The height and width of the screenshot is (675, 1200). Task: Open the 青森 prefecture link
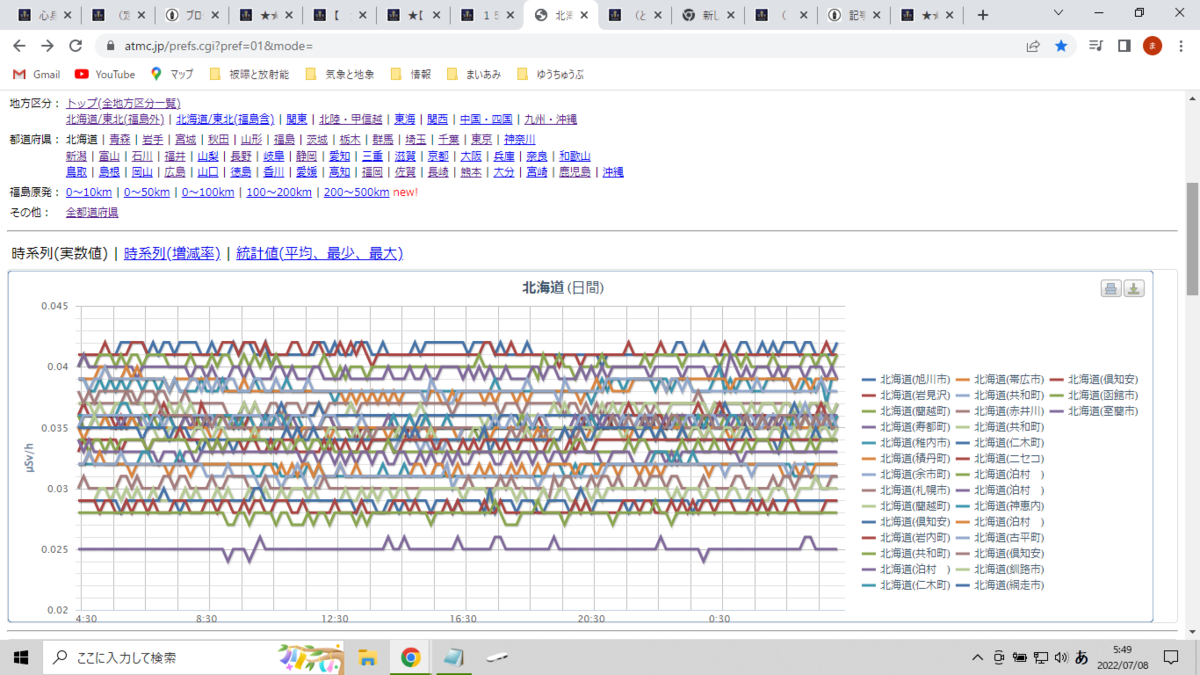(119, 140)
